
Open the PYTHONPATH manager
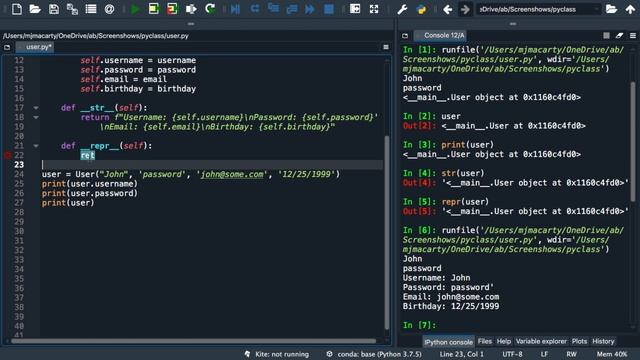(x=421, y=9)
